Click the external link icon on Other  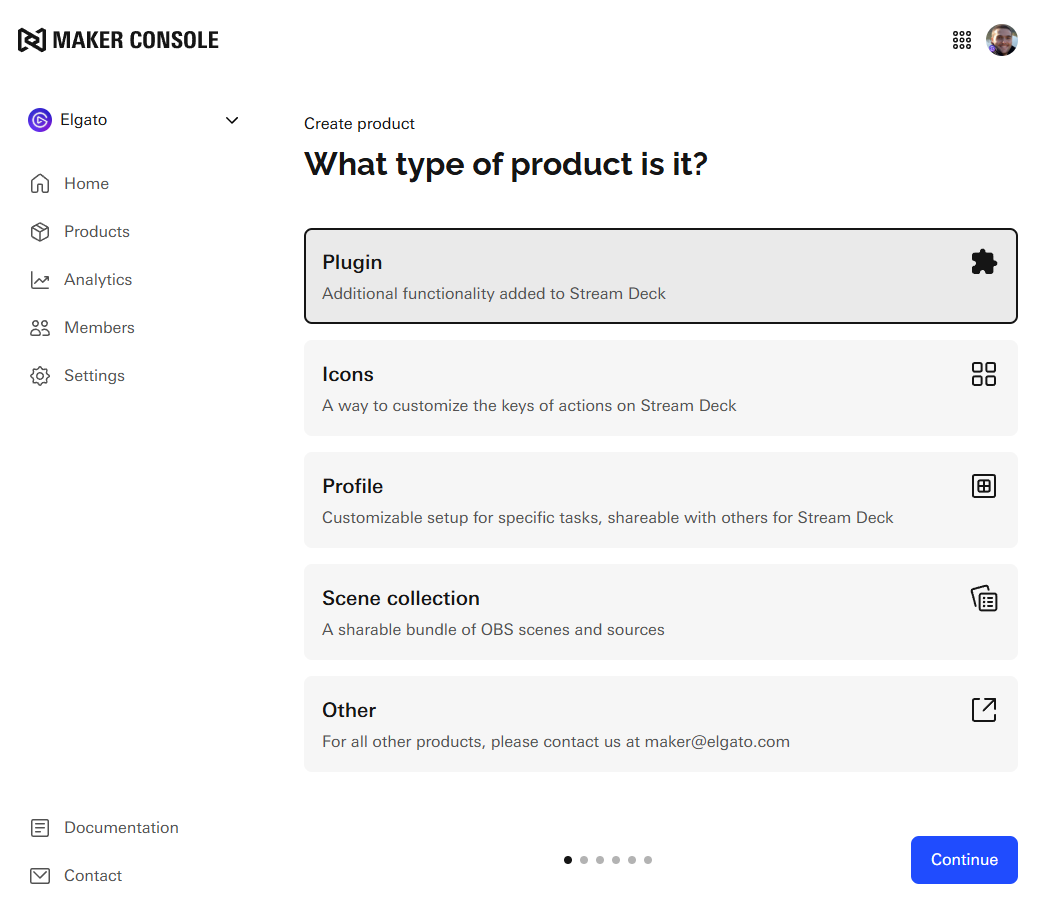pyautogui.click(x=984, y=710)
